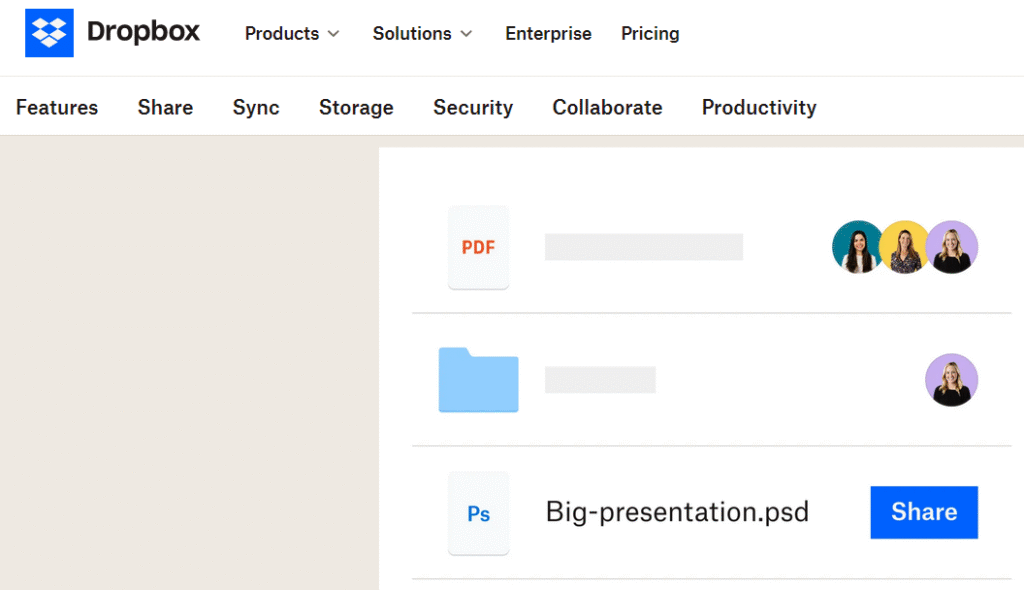1024x590 pixels.
Task: Switch to the Features tab
Action: [x=56, y=107]
